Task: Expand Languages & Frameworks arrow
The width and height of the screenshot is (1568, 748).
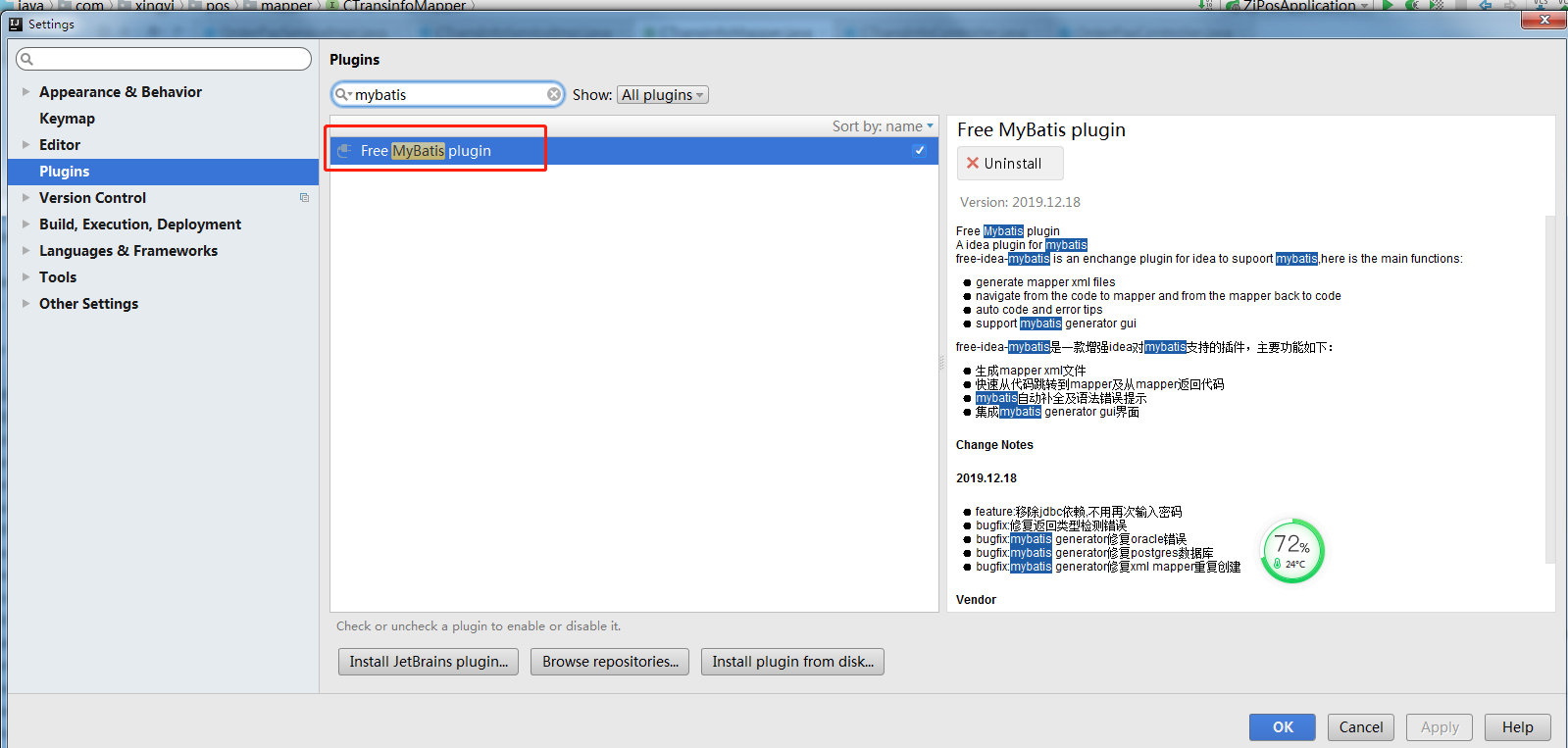Action: (x=25, y=250)
